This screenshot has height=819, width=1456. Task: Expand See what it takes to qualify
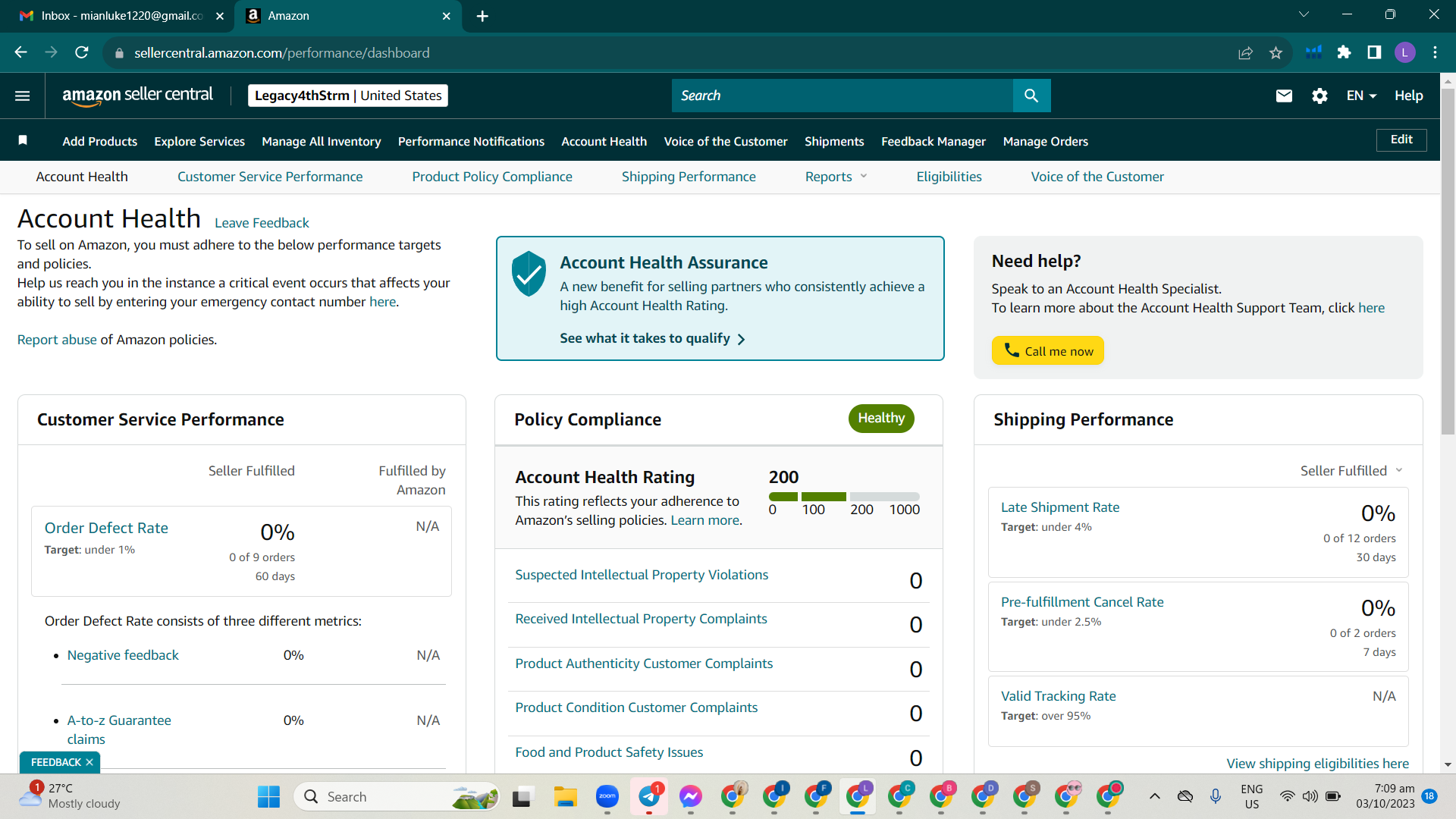[x=652, y=338]
